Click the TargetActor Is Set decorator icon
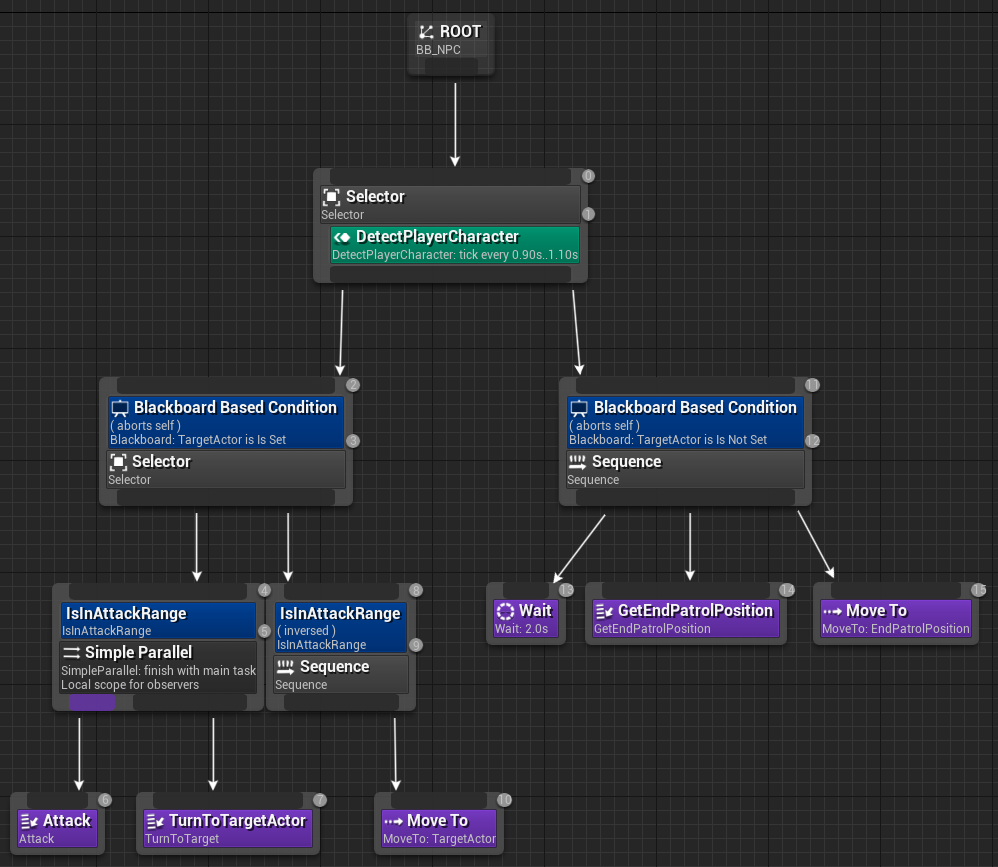The image size is (998, 867). tap(120, 408)
